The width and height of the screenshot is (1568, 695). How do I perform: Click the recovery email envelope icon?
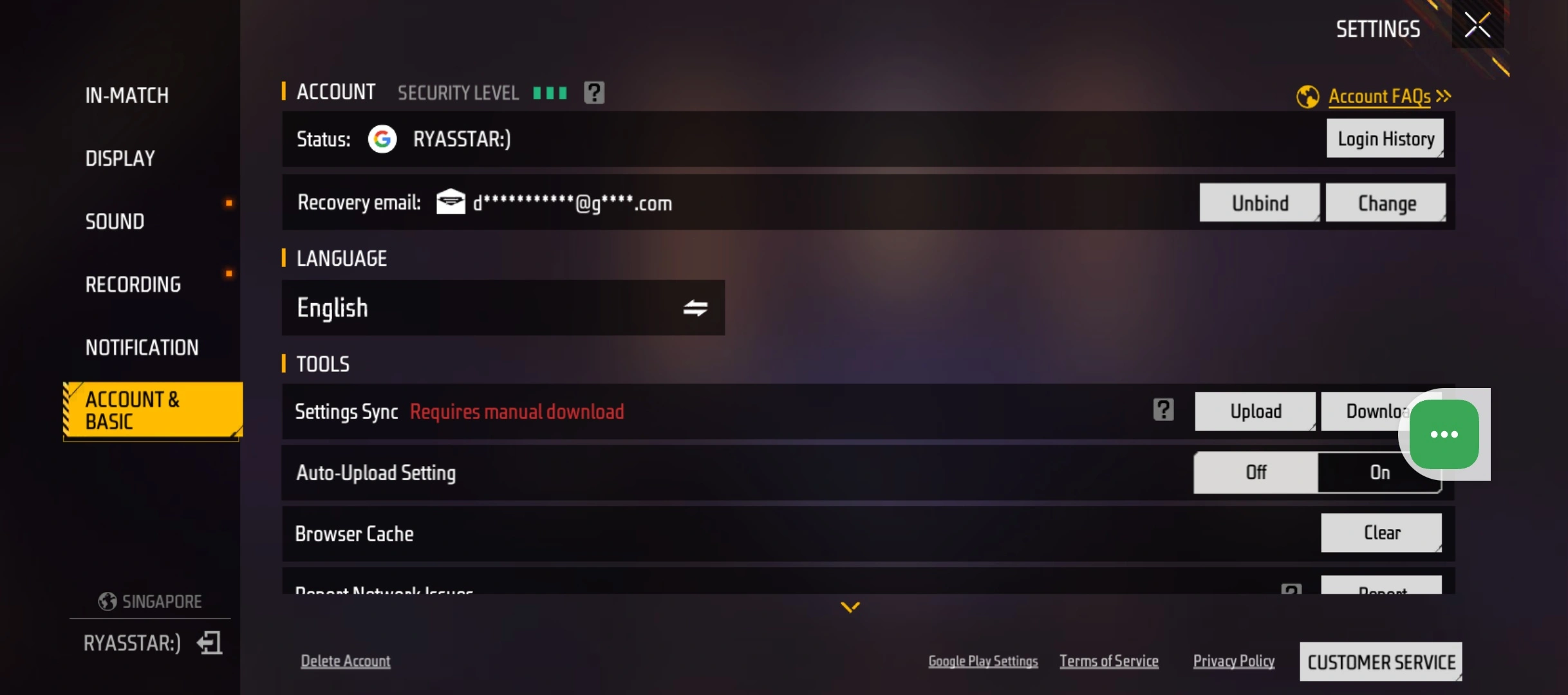pyautogui.click(x=451, y=202)
